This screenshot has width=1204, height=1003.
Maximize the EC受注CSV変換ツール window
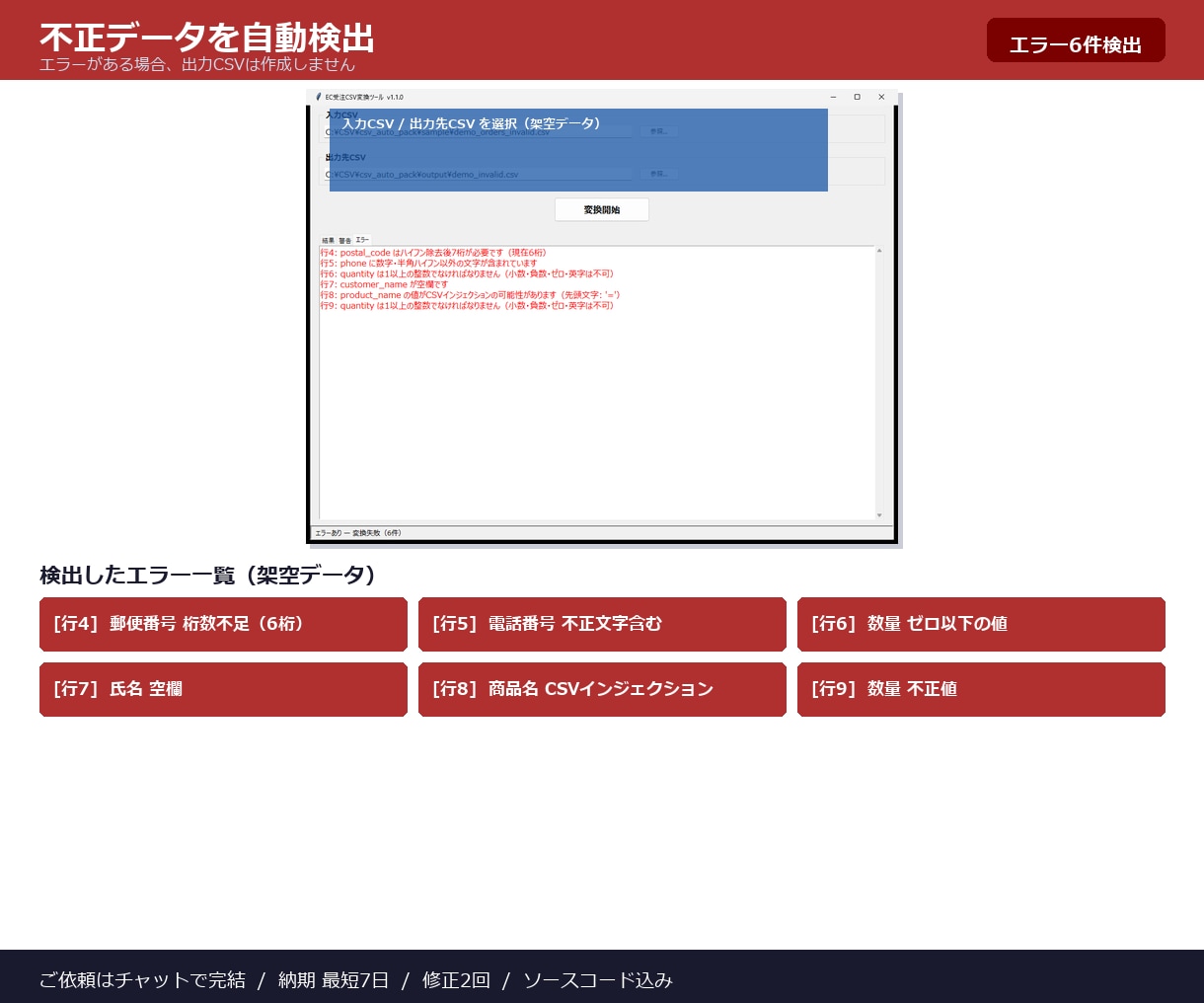click(x=857, y=97)
